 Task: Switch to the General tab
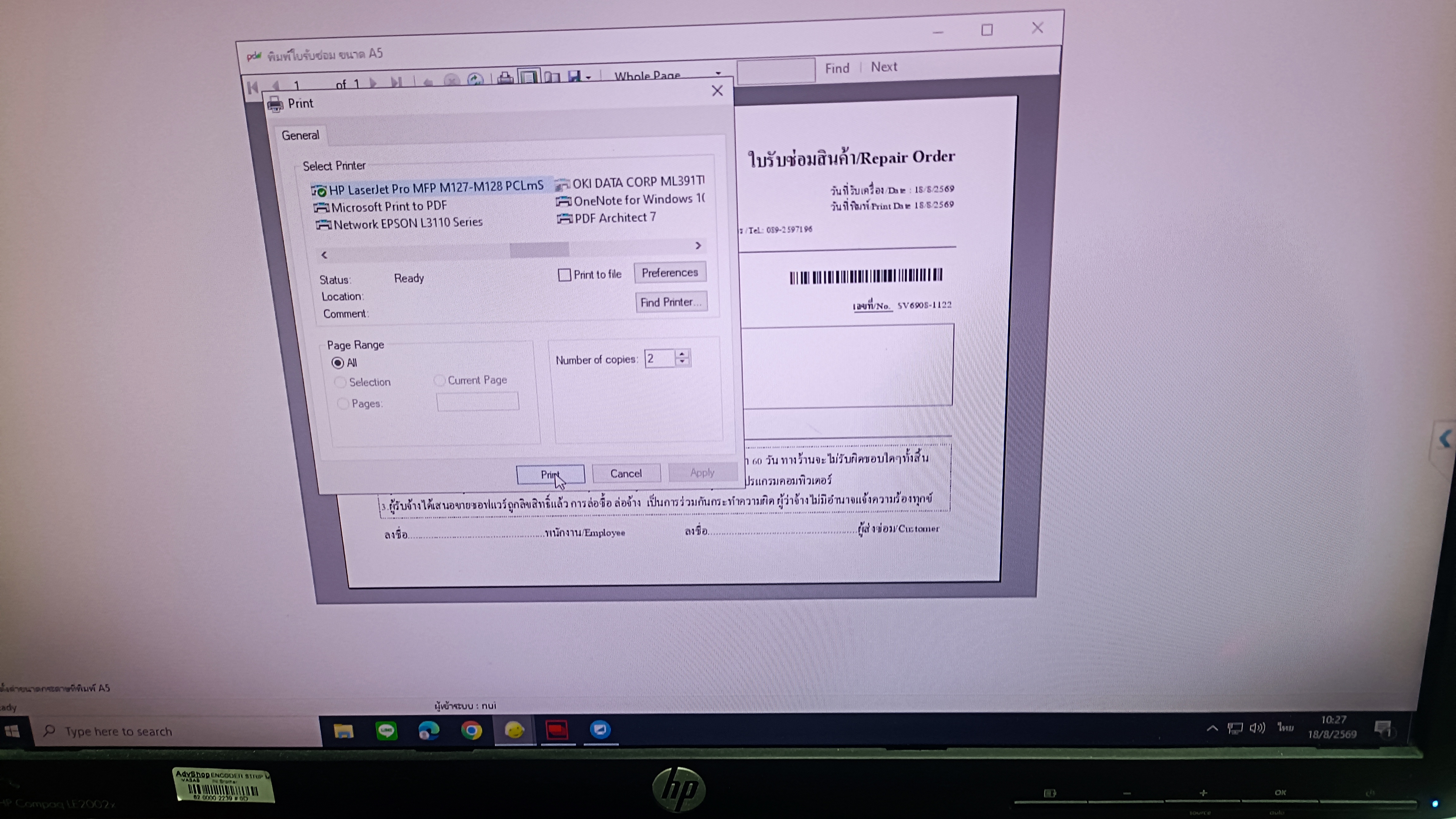[x=300, y=136]
